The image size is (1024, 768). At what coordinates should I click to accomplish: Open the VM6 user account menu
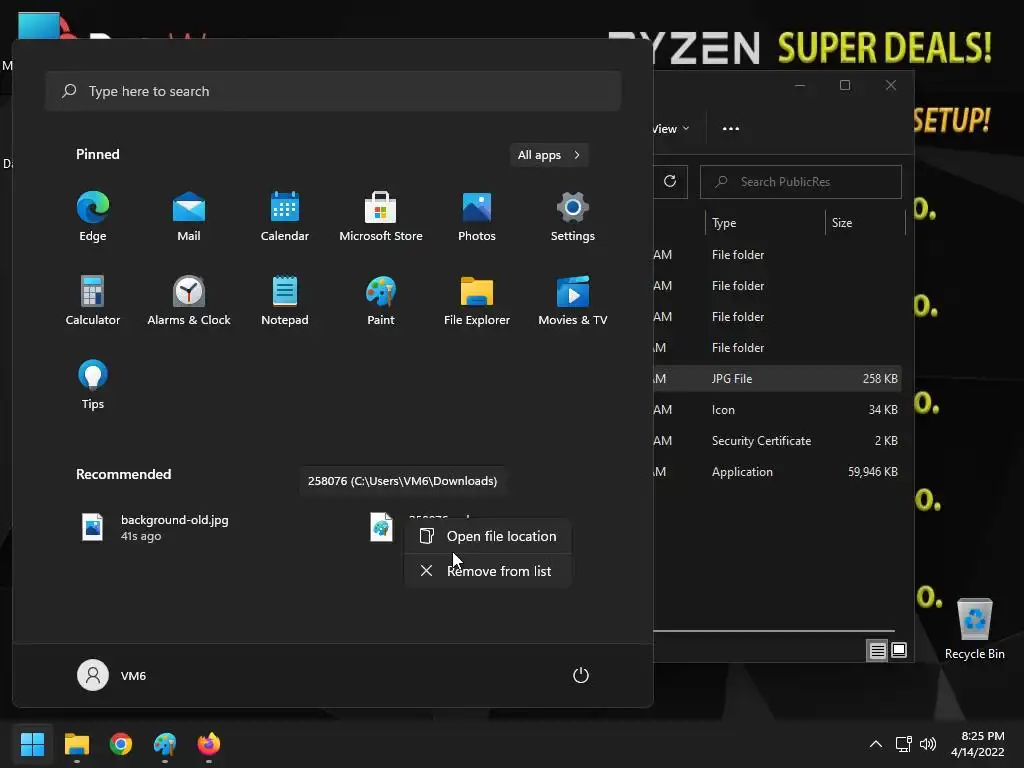[x=112, y=675]
